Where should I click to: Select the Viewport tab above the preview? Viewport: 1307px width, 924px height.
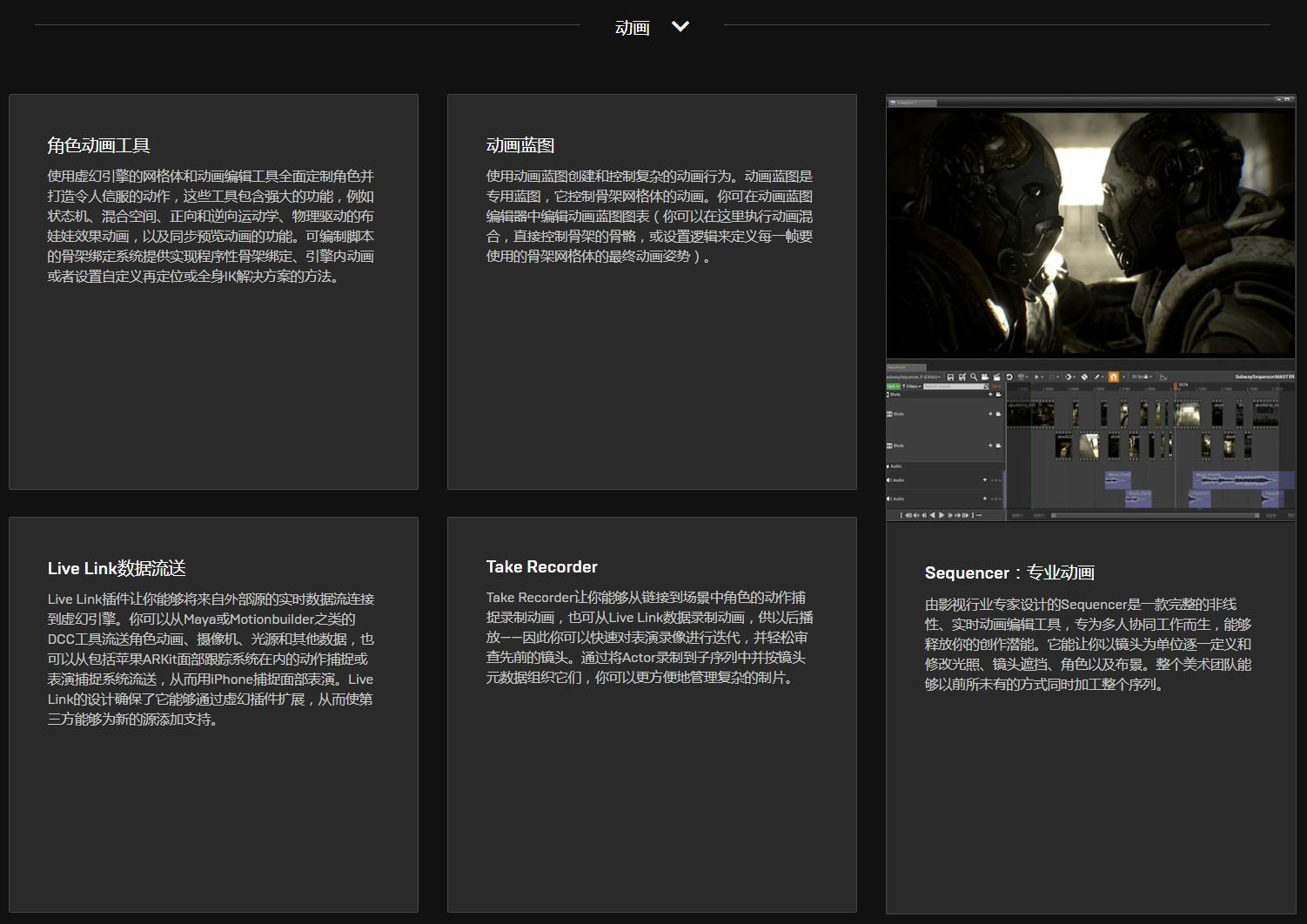click(x=911, y=103)
